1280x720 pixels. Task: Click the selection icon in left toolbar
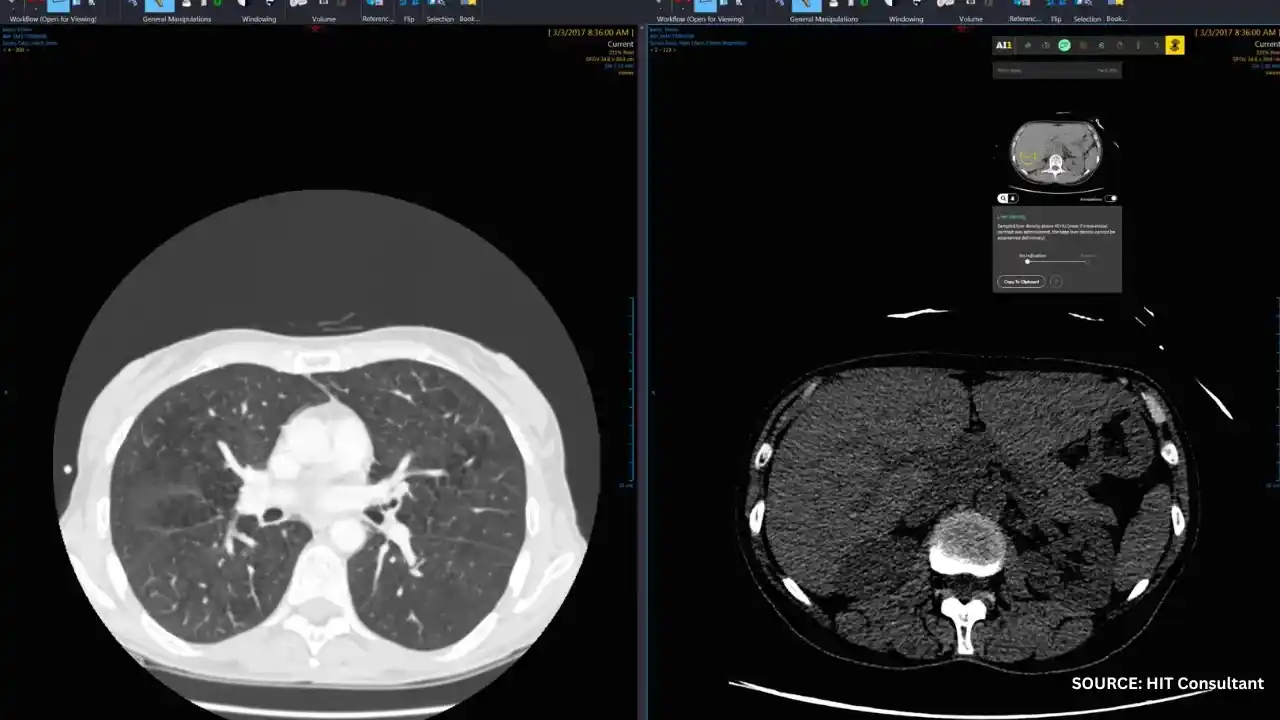click(437, 4)
